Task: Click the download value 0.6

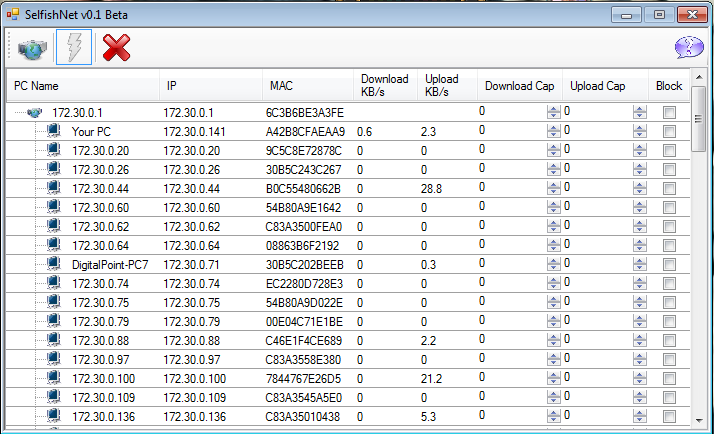Action: [364, 132]
